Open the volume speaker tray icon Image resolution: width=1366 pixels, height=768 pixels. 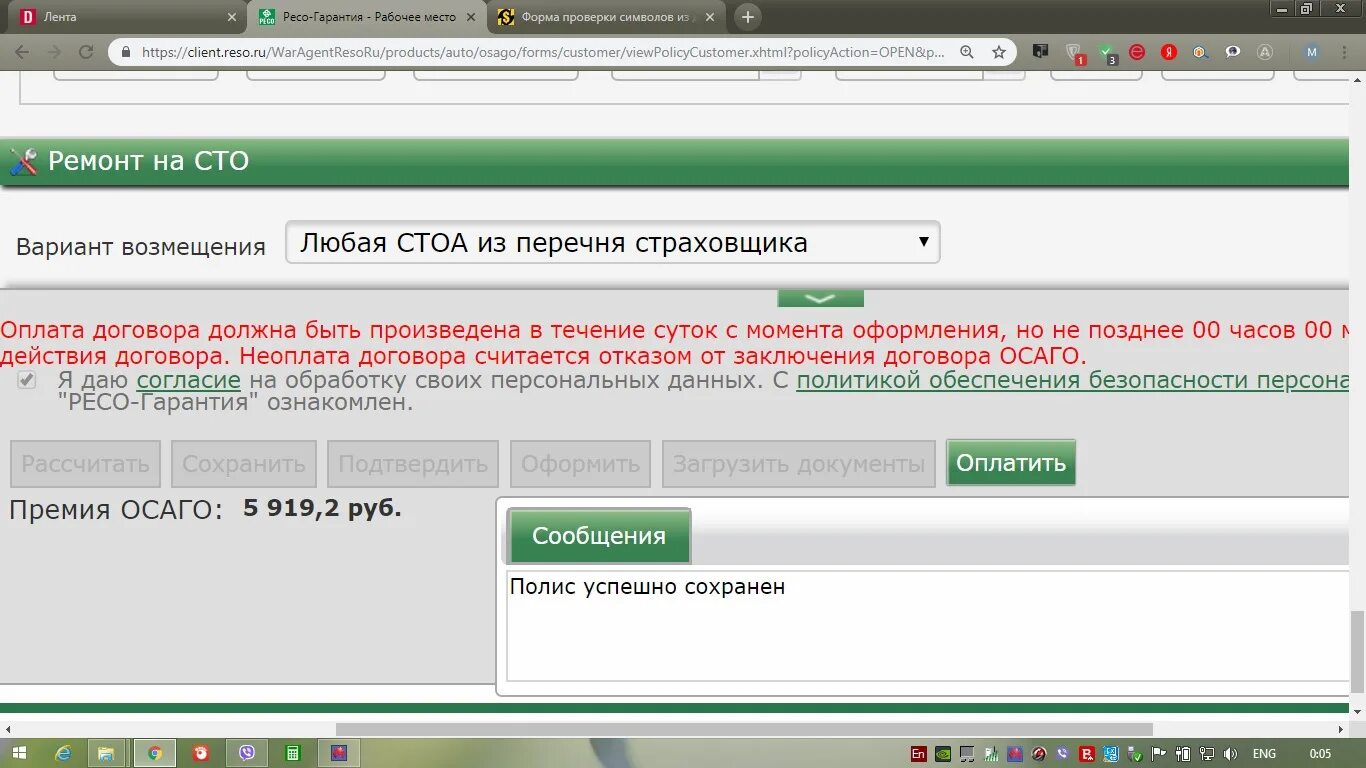point(1230,754)
